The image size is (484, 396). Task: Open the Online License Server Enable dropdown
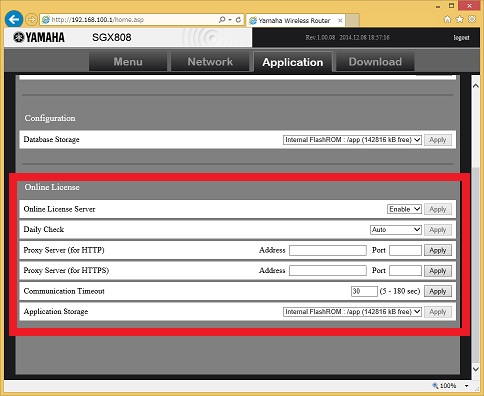click(404, 209)
